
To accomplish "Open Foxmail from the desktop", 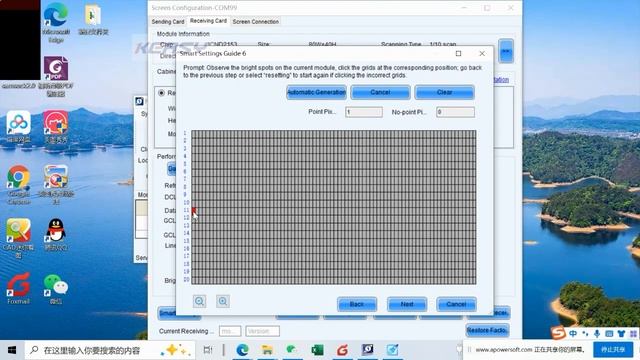I will click(x=18, y=288).
